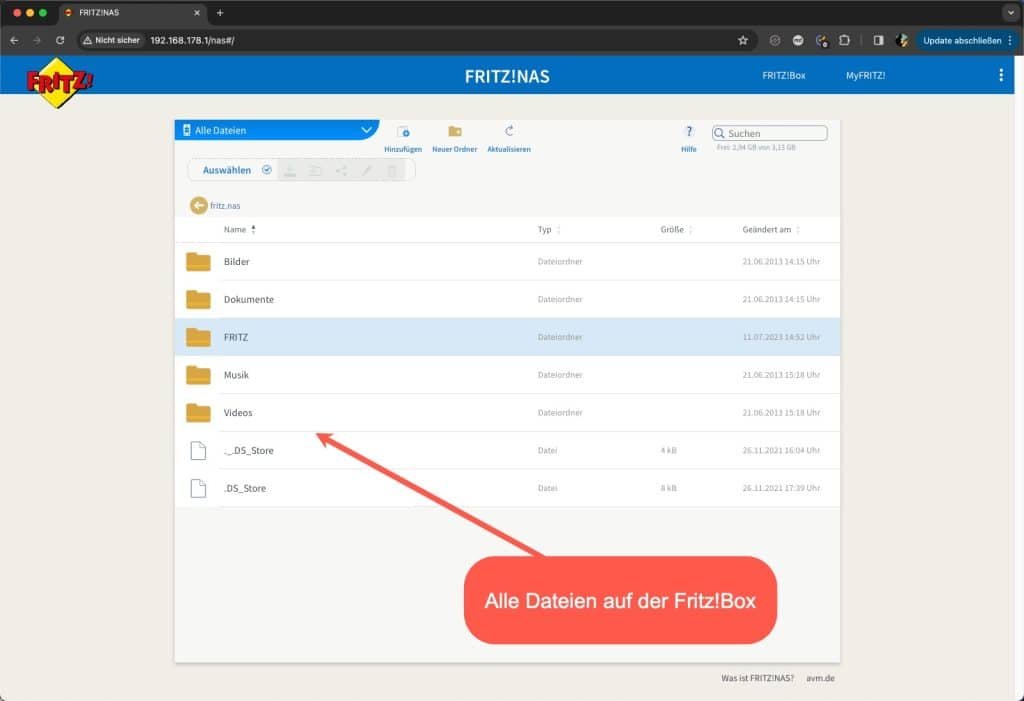Refresh the file list via Aktualisieren icon
Screen dimensions: 1024x701
tap(509, 132)
